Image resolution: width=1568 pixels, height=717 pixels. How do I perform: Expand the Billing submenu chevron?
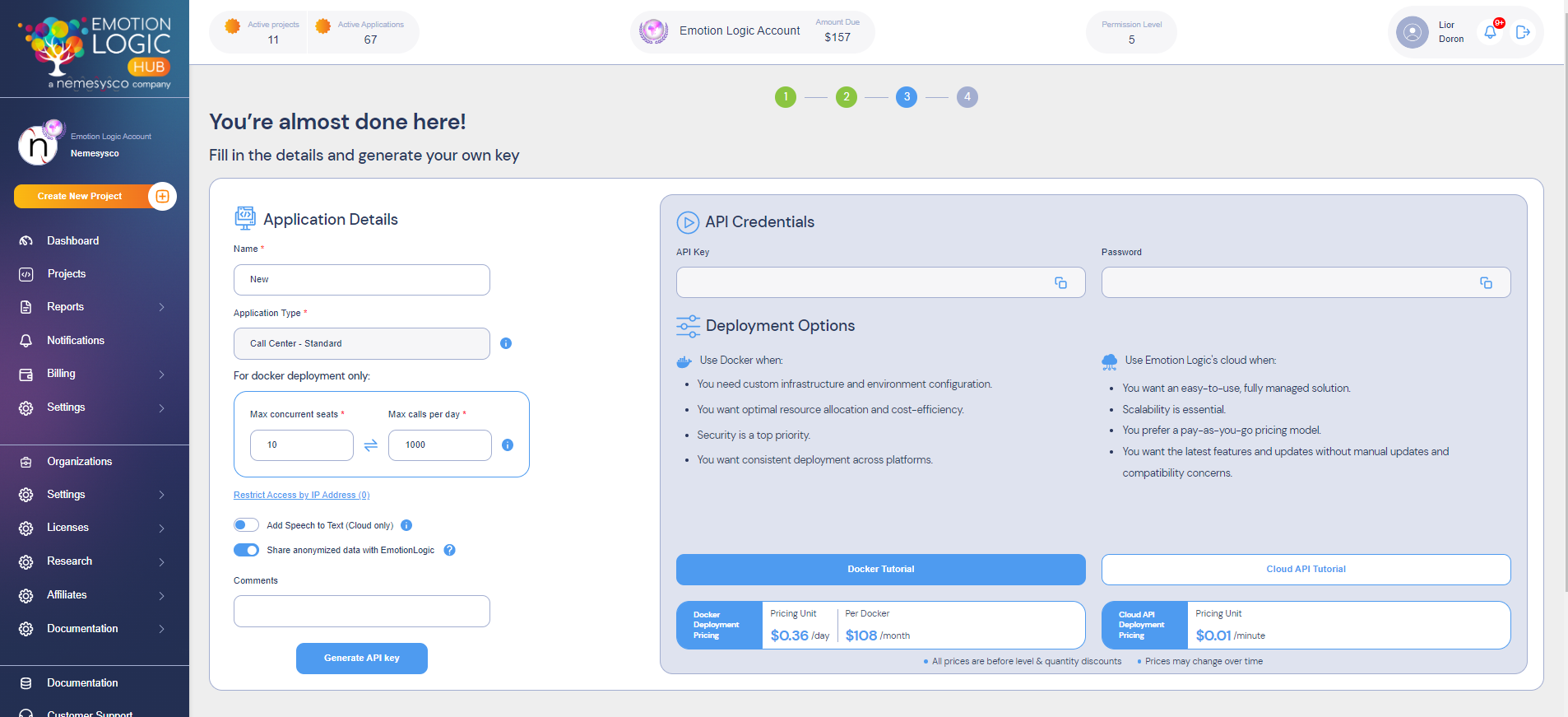point(162,374)
